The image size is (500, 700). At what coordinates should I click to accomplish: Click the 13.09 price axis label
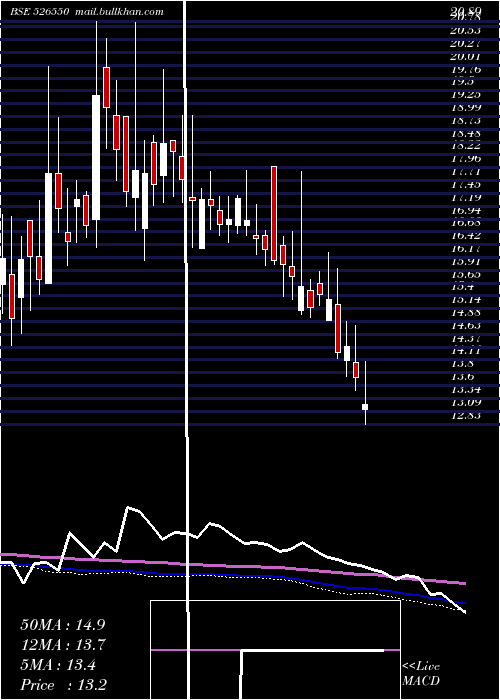click(466, 402)
